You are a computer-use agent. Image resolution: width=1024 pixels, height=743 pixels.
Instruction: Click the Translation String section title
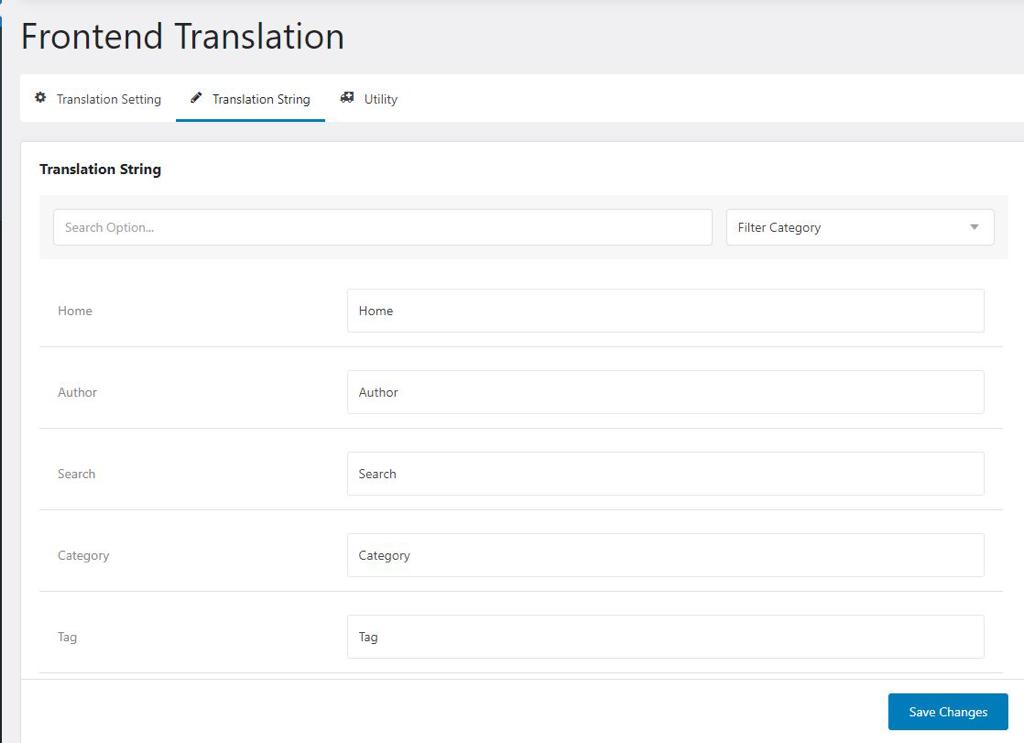click(100, 169)
